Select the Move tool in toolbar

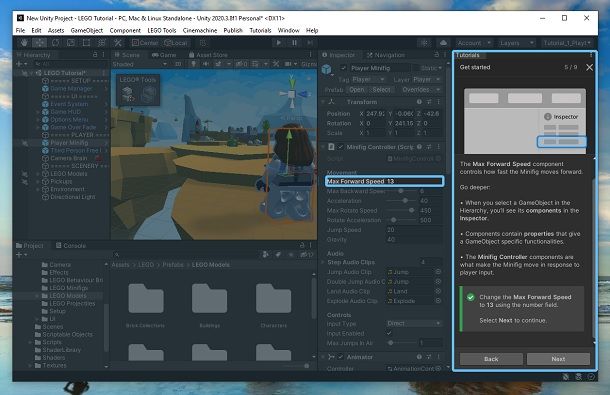[x=39, y=43]
